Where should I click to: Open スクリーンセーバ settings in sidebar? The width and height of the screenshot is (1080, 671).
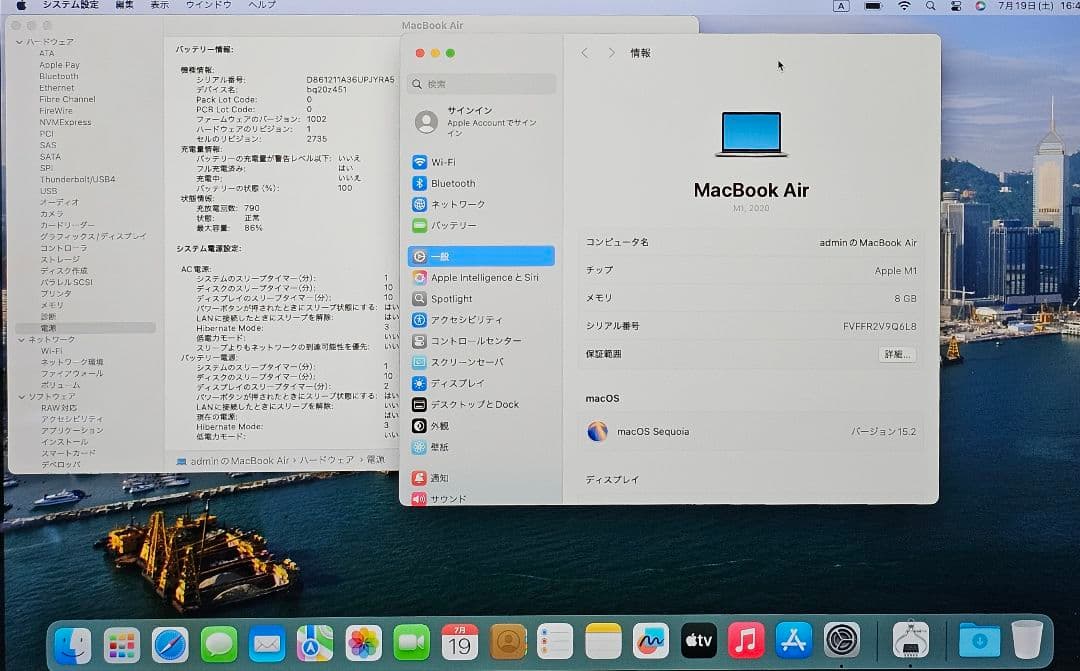click(481, 362)
